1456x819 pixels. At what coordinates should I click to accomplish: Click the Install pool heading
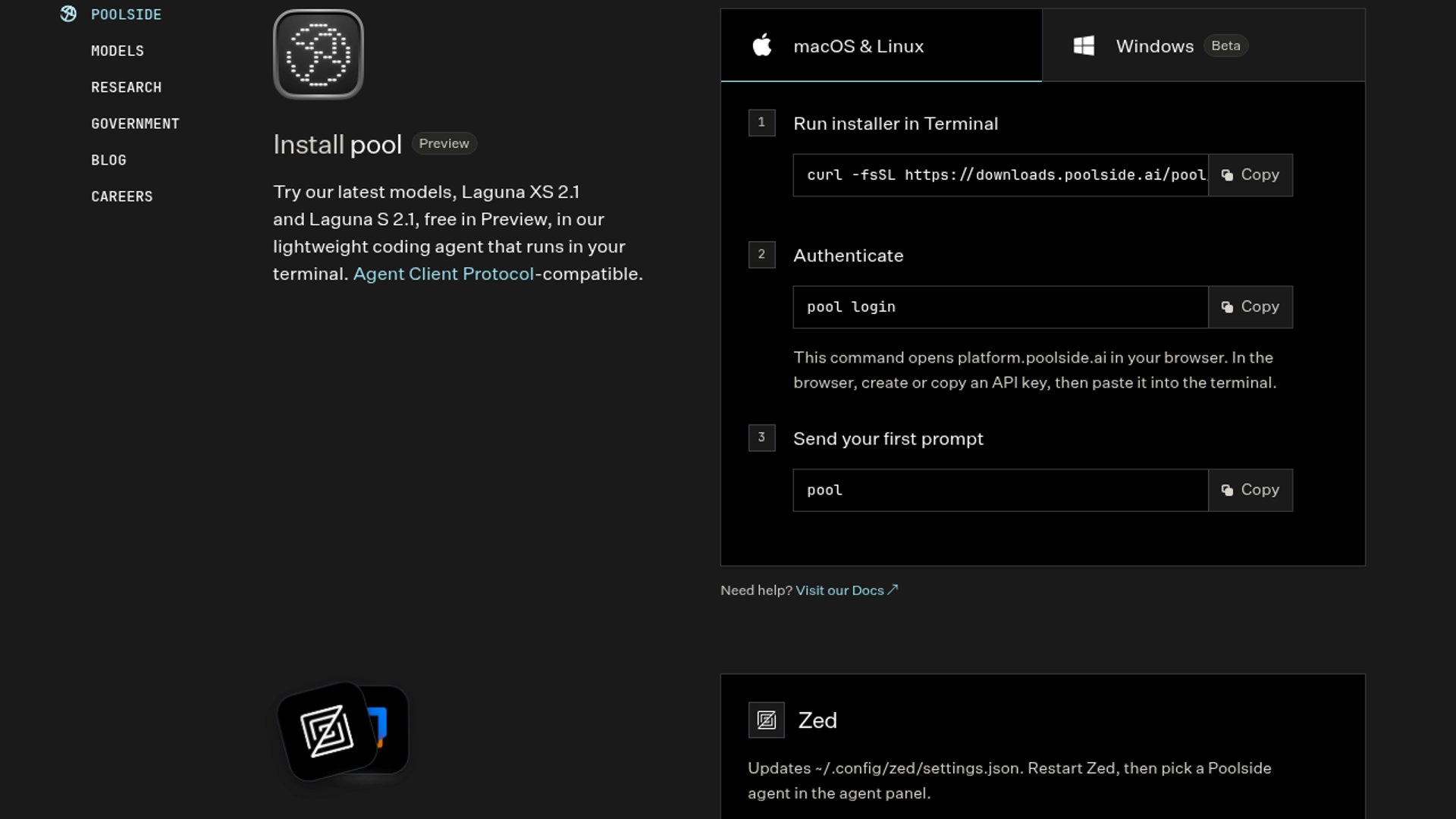coord(337,144)
